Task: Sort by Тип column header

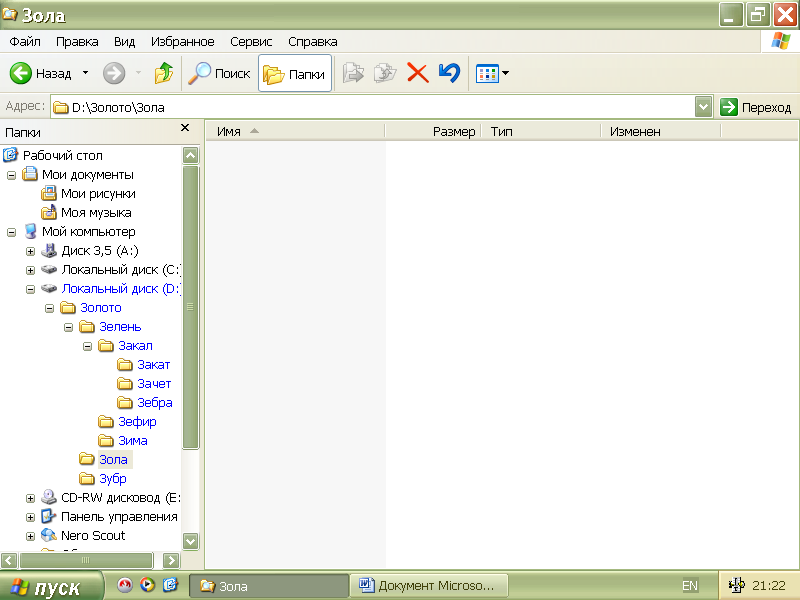Action: click(x=541, y=132)
